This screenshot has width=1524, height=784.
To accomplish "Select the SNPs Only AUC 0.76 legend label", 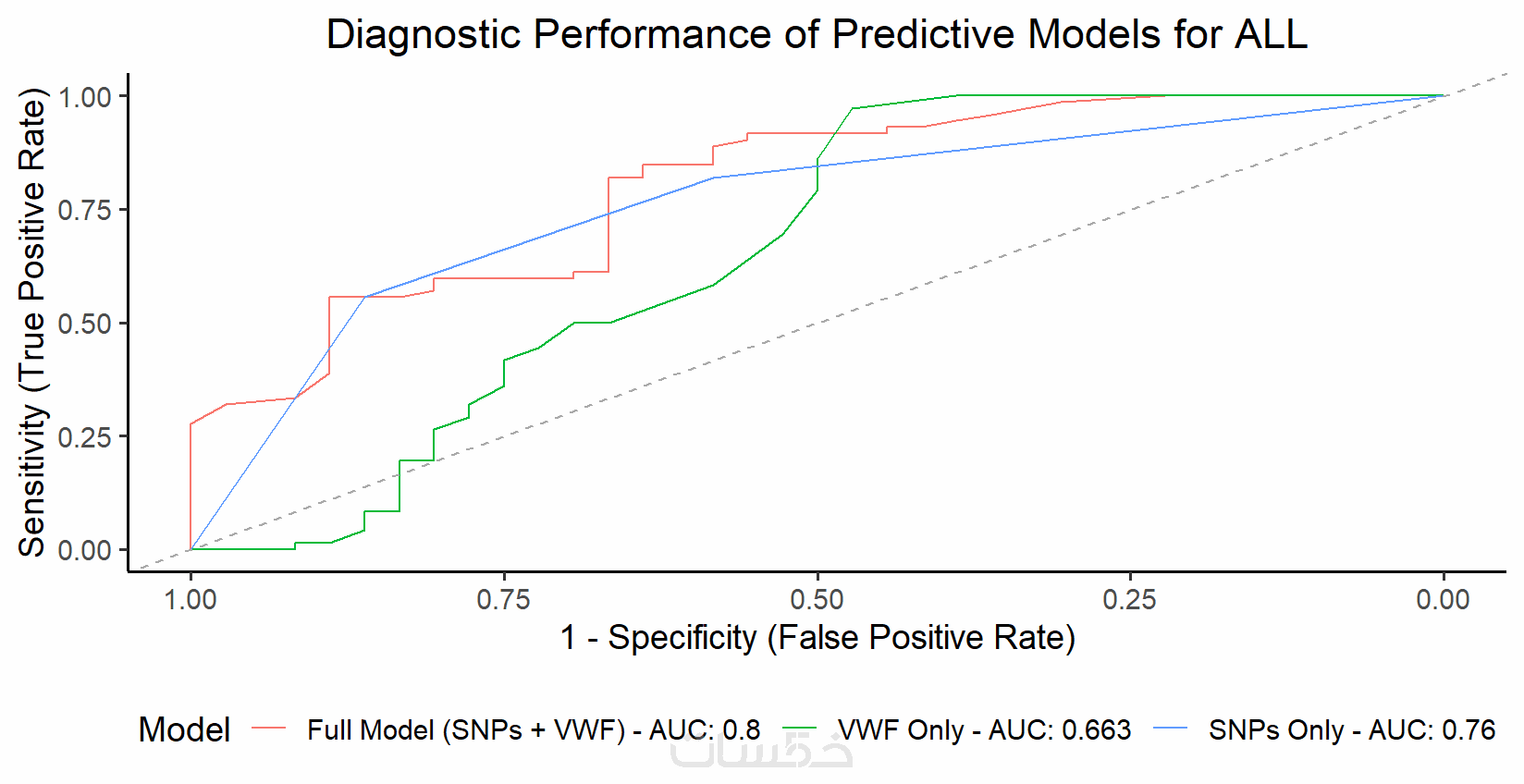I will [x=1351, y=730].
